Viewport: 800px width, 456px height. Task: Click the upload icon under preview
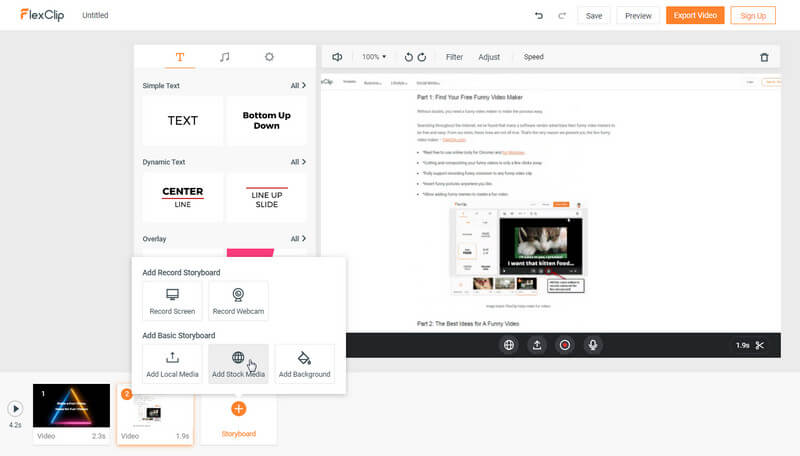point(537,345)
